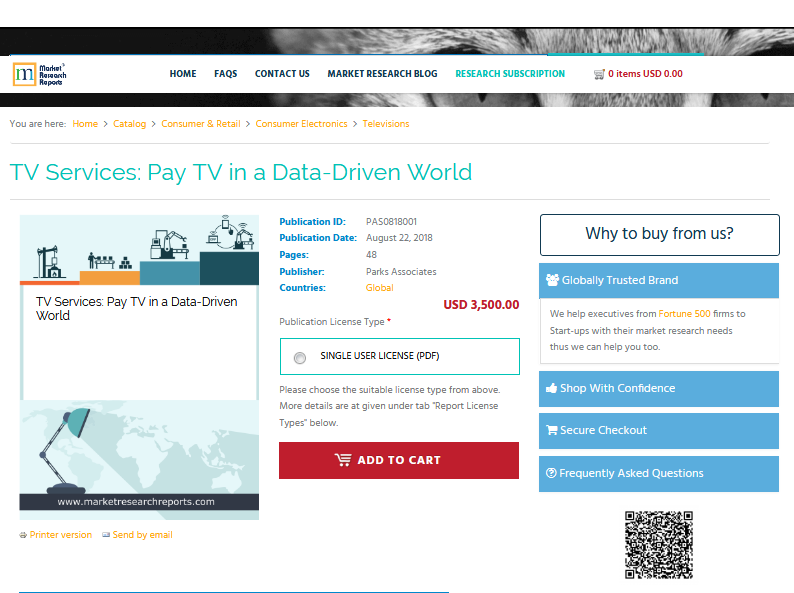Viewport: 794px width, 593px height.
Task: Click the report cover thumbnail image
Action: point(139,367)
